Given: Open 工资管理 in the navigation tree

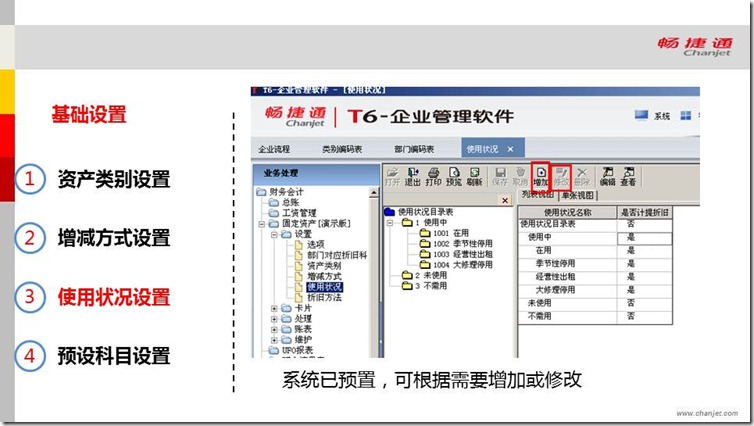Looking at the screenshot, I should coord(299,213).
